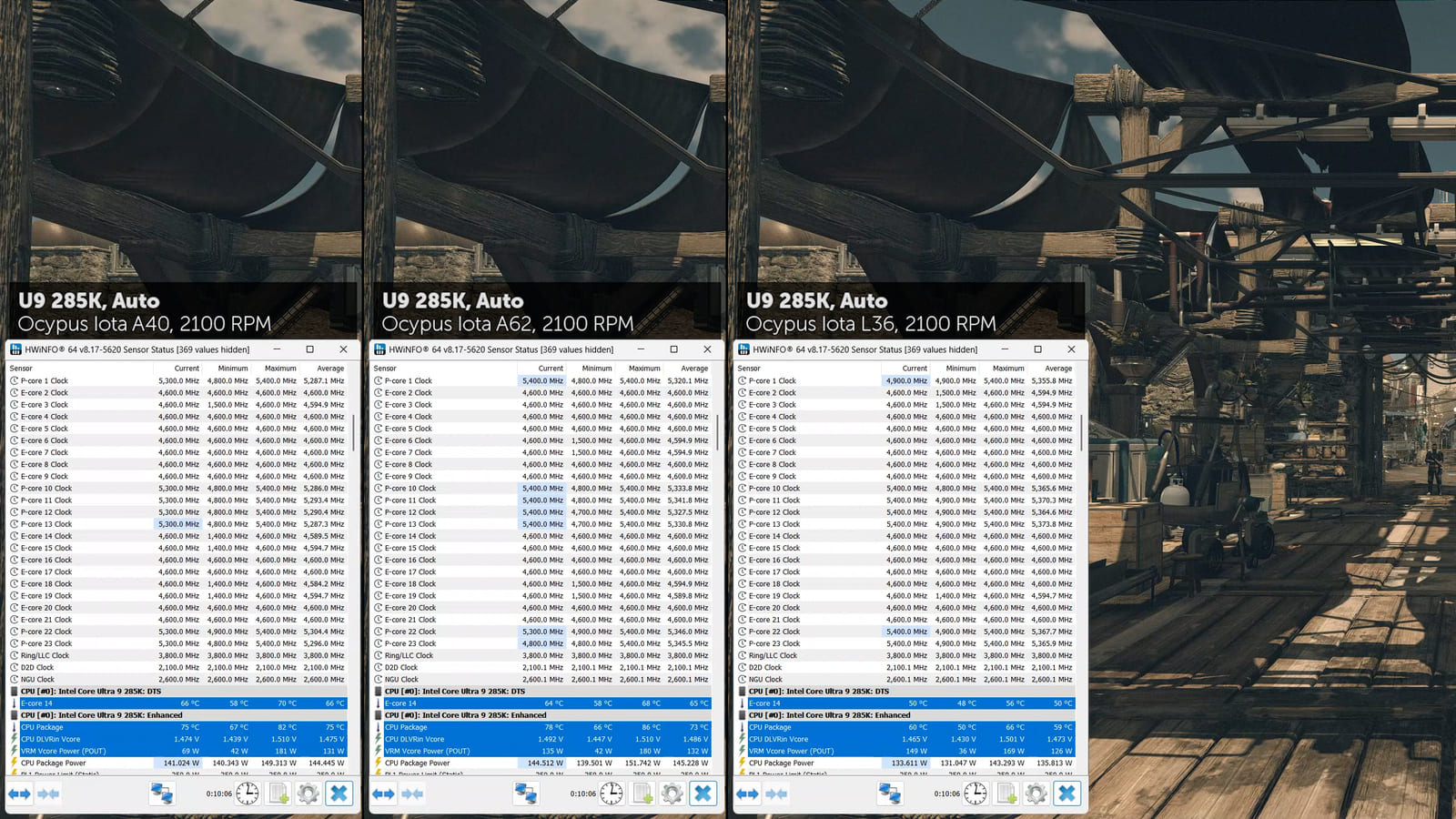Image resolution: width=1456 pixels, height=819 pixels.
Task: Open sensor settings gear in Iota A40 window
Action: pos(308,794)
